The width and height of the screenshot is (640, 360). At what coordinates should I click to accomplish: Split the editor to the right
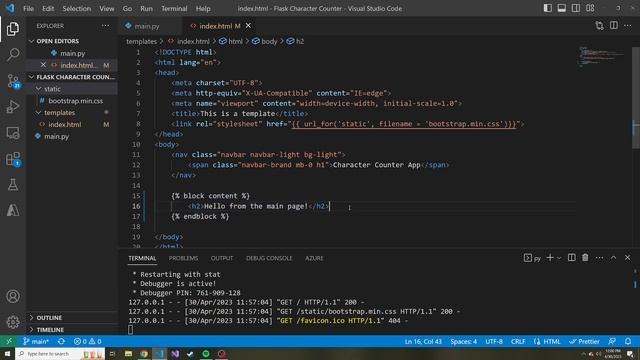pyautogui.click(x=613, y=26)
